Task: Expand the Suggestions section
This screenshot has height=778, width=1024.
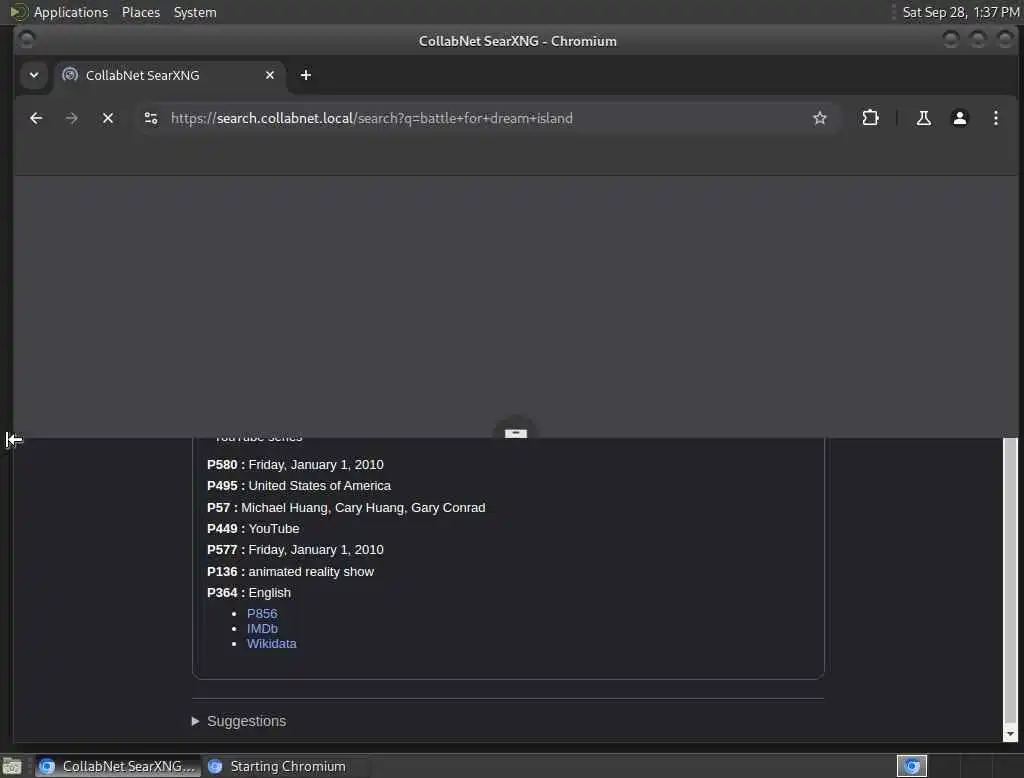Action: 240,721
